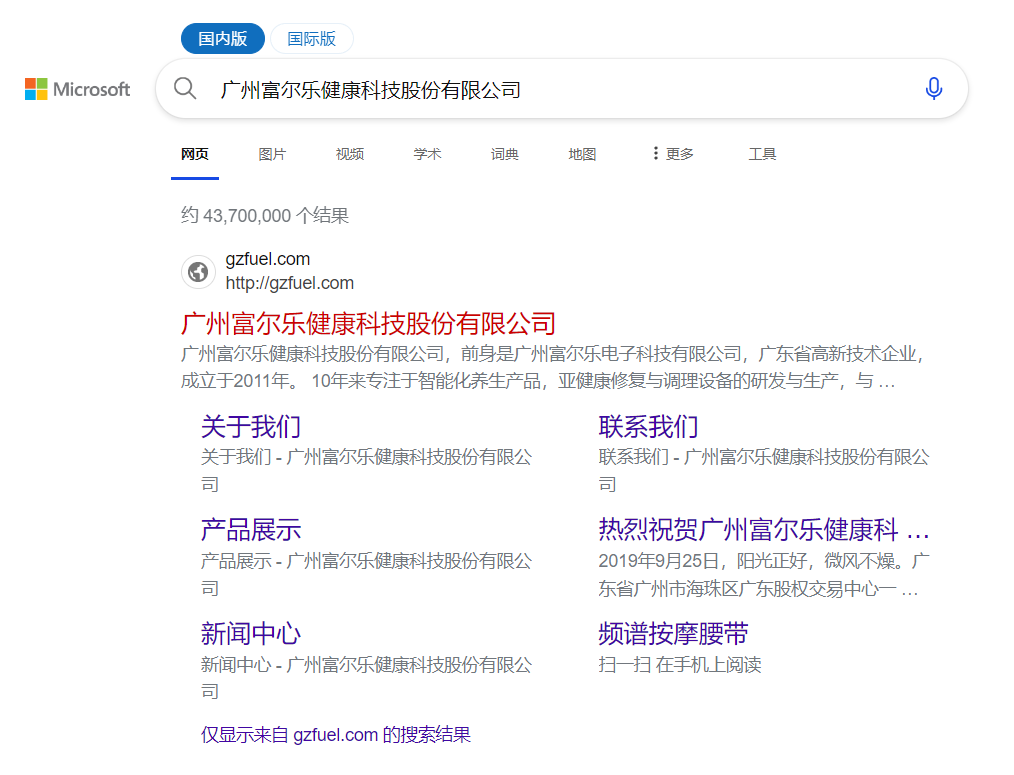Open the 图片 tab
1014x775 pixels.
(x=272, y=154)
